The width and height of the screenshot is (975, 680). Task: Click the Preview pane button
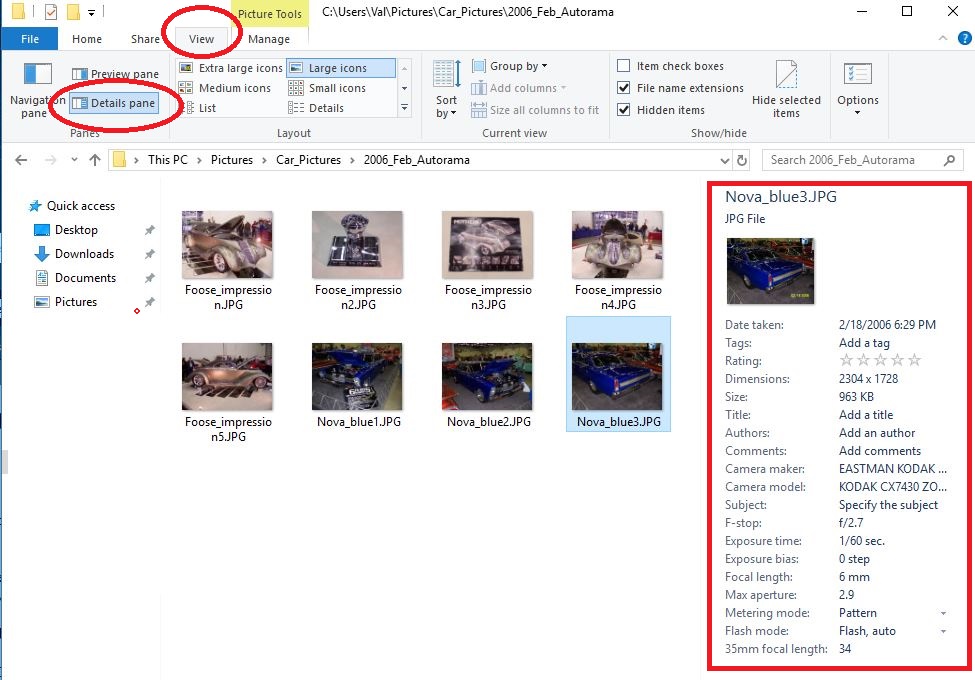(x=116, y=74)
